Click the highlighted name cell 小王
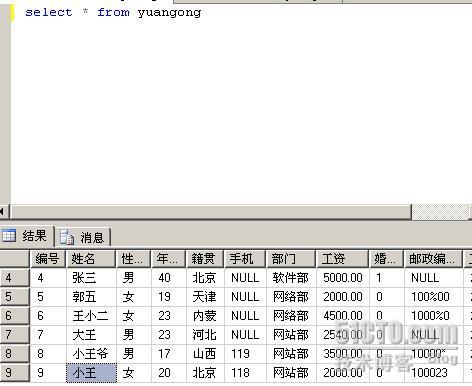Image resolution: width=472 pixels, height=386 pixels. click(x=91, y=373)
